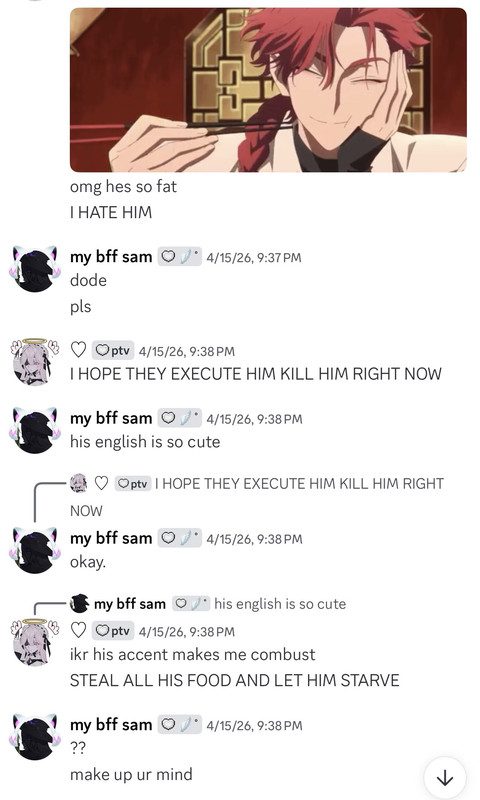
Task: Click the server tag badge next to sam above 'dode'
Action: [x=179, y=256]
